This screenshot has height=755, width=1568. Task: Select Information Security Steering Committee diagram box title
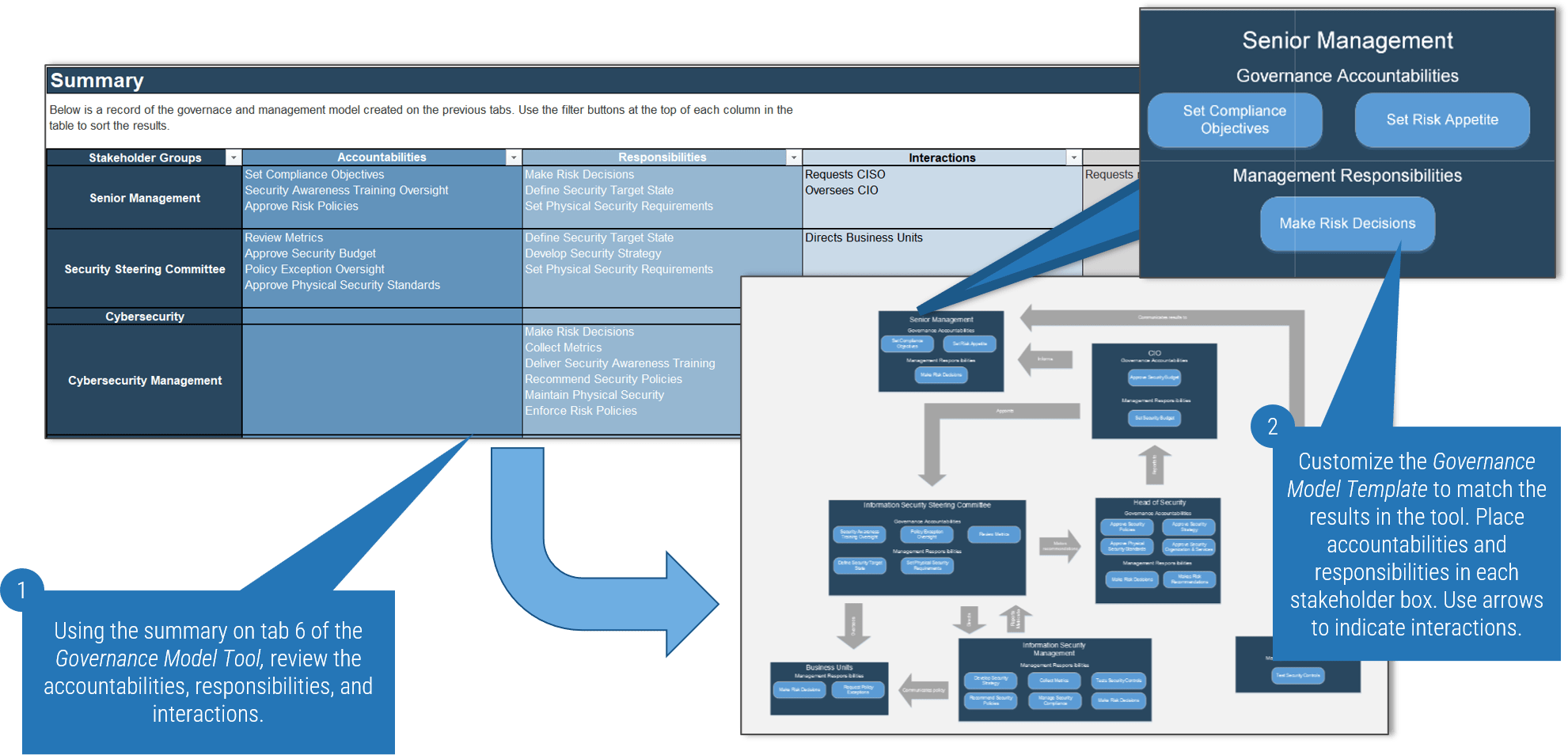coord(927,505)
